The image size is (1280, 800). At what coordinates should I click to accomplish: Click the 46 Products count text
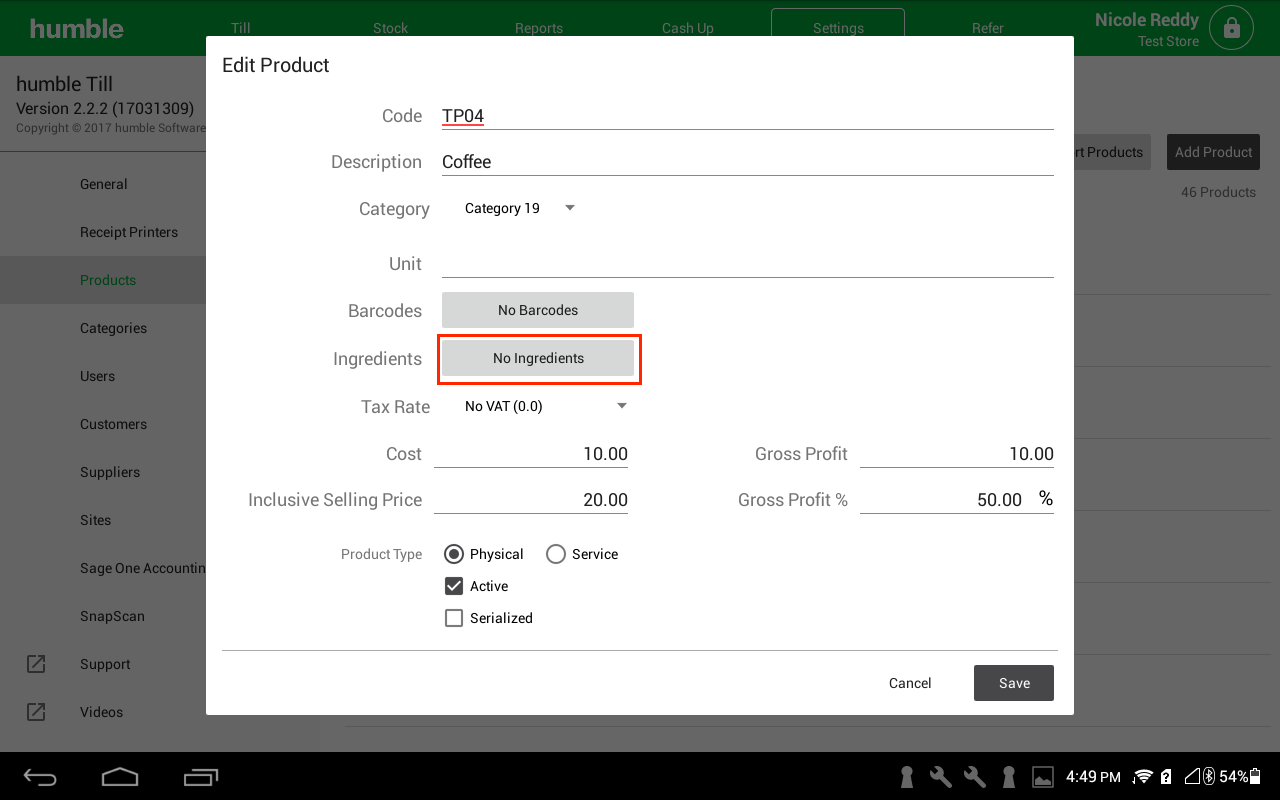pos(1218,192)
